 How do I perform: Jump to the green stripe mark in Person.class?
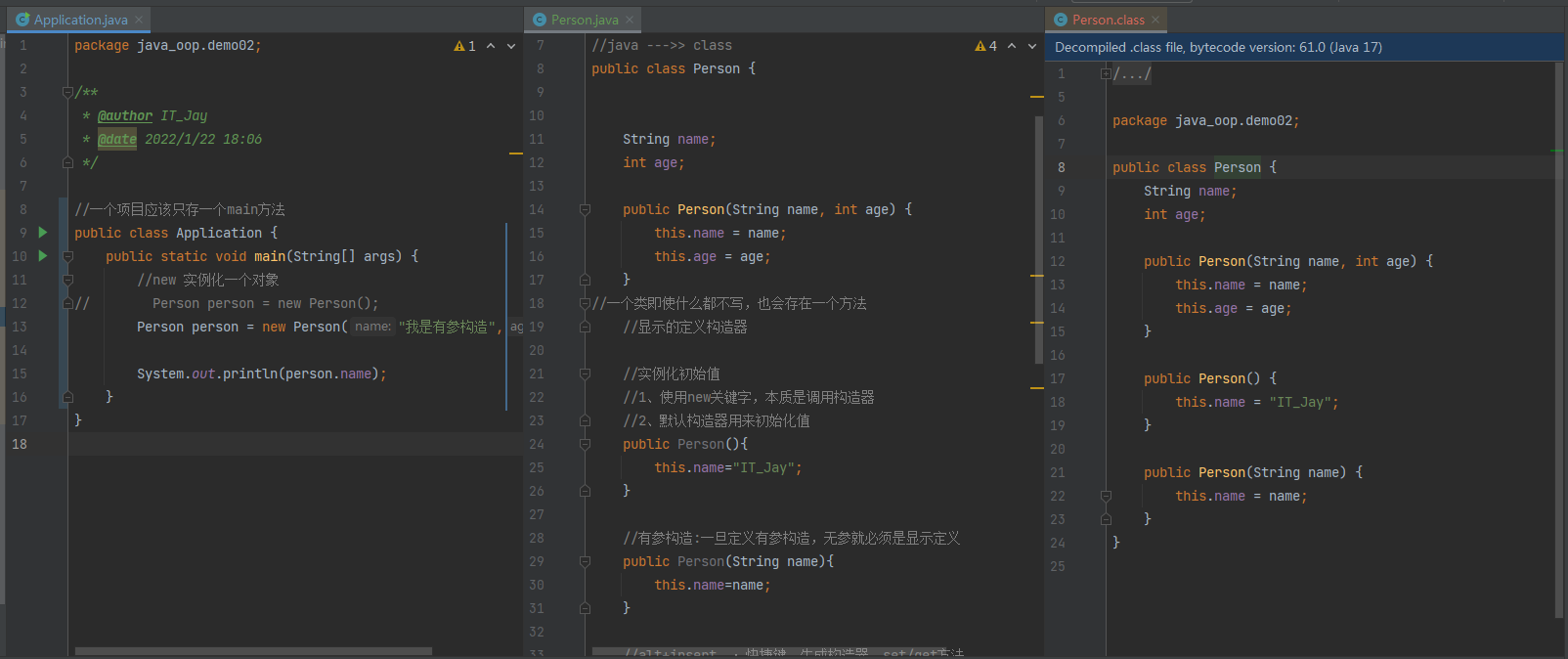pyautogui.click(x=1557, y=151)
